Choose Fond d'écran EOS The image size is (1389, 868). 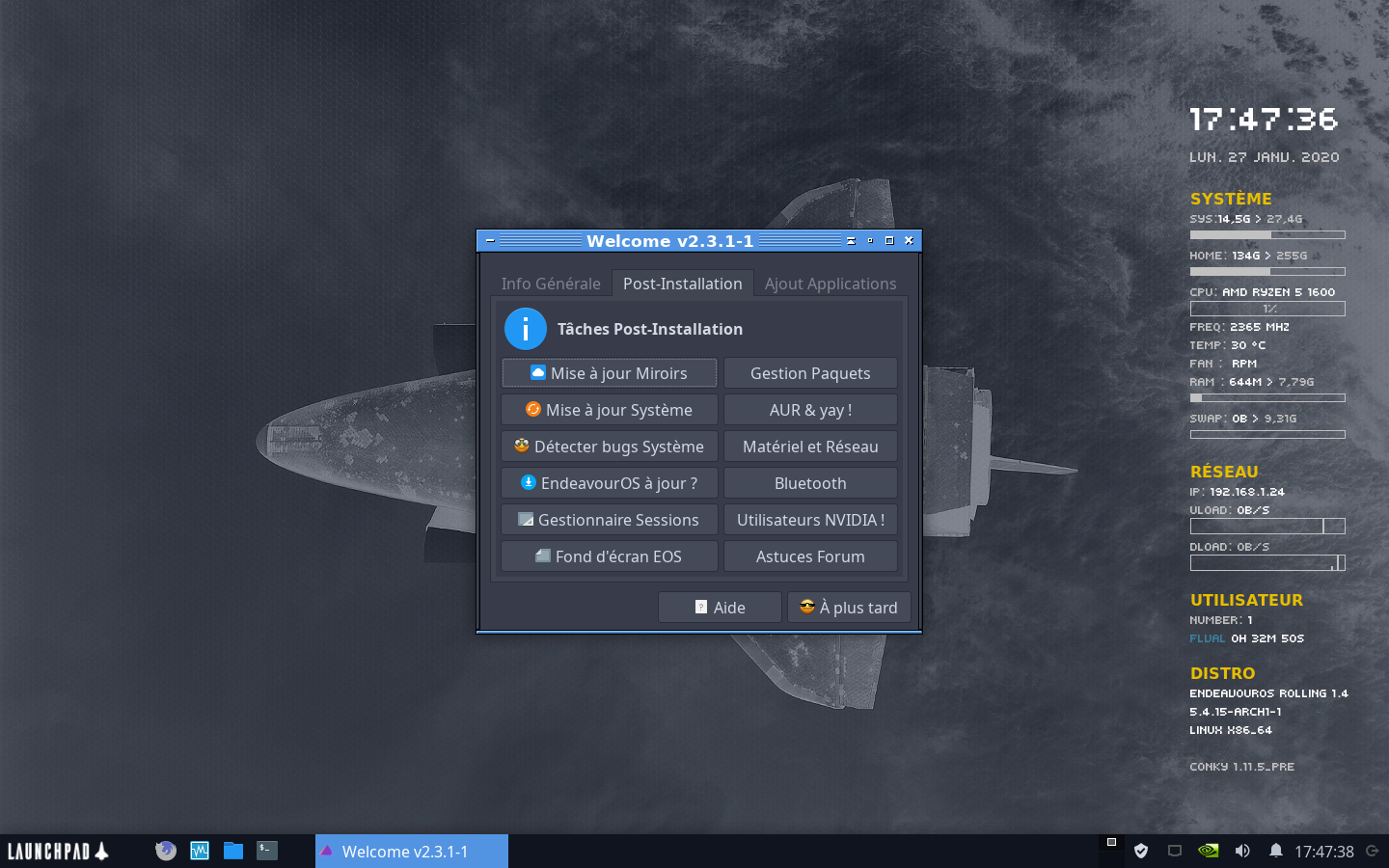tap(610, 556)
